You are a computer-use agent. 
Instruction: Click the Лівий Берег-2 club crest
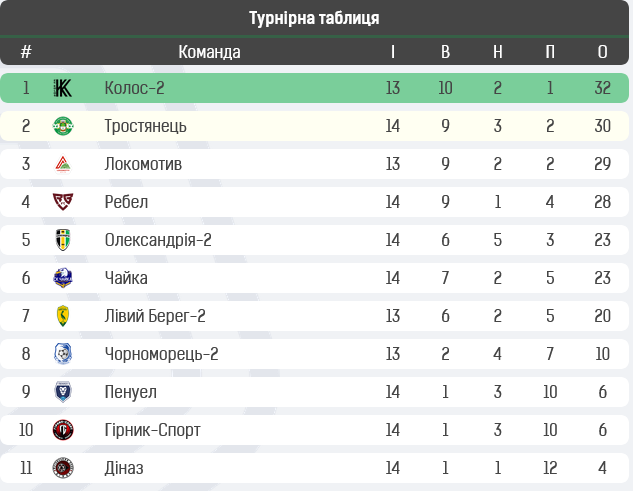(x=63, y=316)
